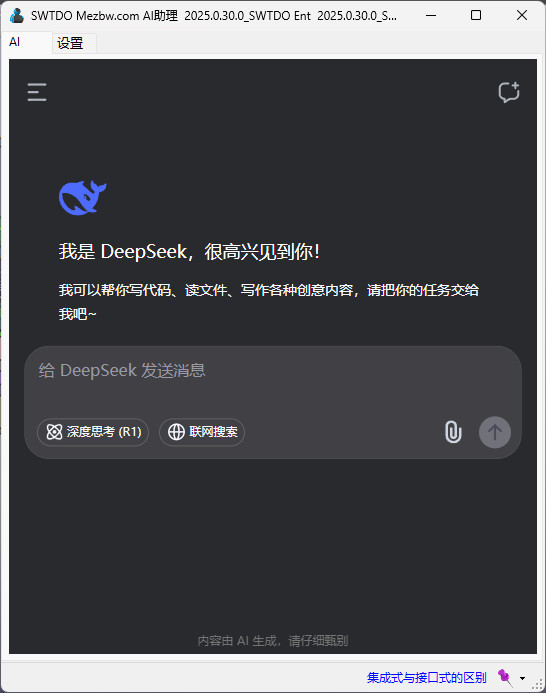The width and height of the screenshot is (546, 693).
Task: Click the purple pushpin icon
Action: point(505,677)
